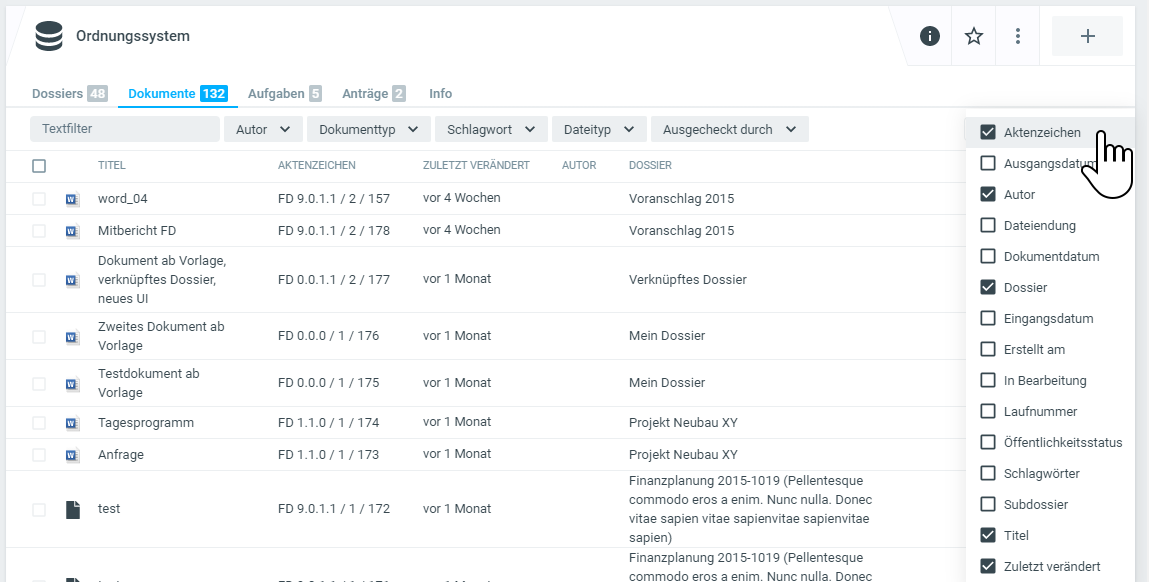Click Word icon beside Tagesprogramm document
Viewport: 1149px width, 582px height.
(72, 423)
